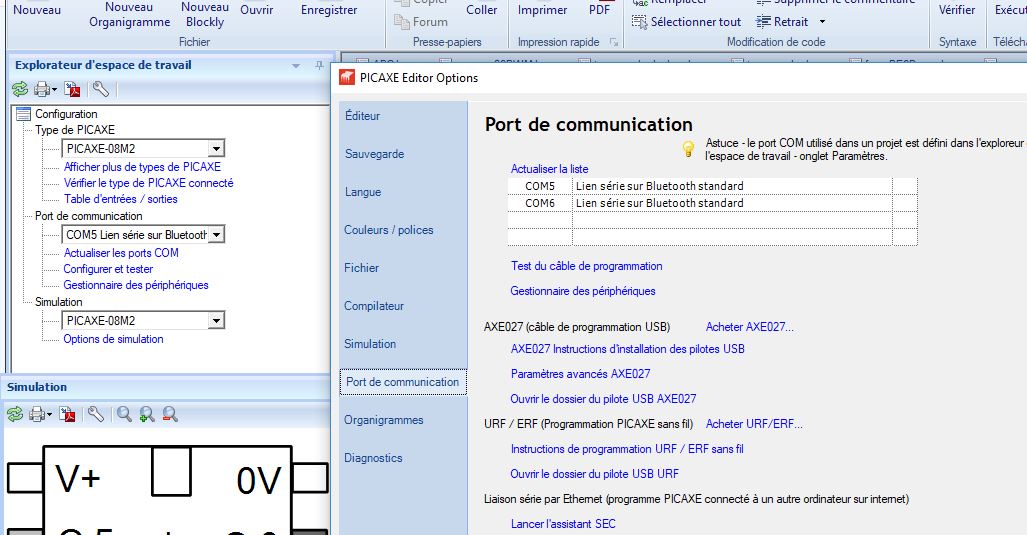Click Configurer et tester link
The width and height of the screenshot is (1027, 535).
[x=108, y=269]
